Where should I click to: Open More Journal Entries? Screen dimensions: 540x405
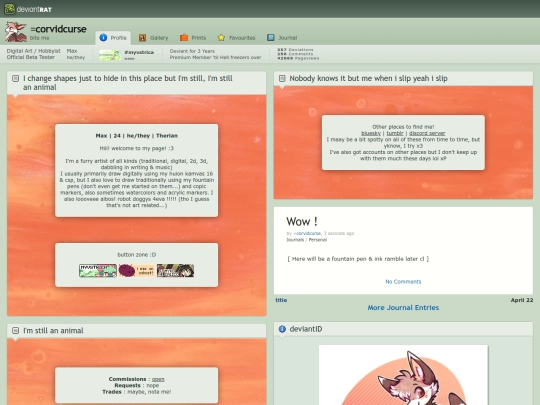[x=403, y=308]
